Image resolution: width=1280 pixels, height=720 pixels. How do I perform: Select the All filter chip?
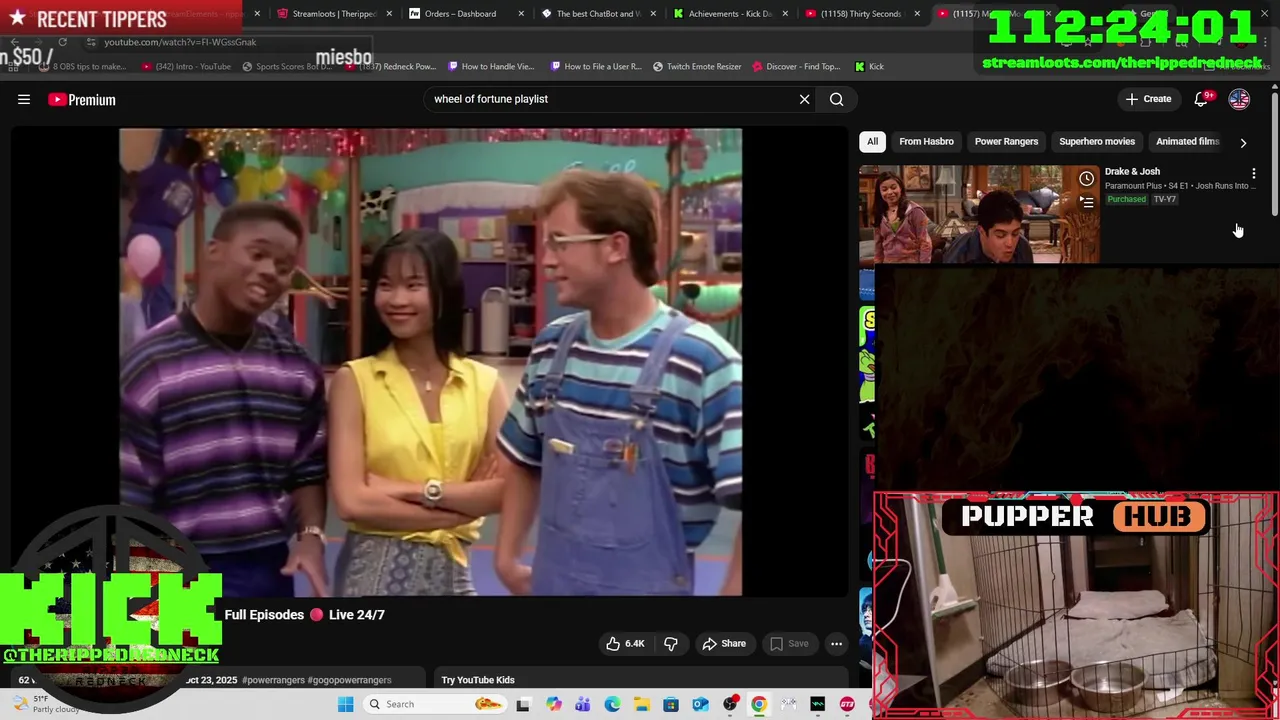pyautogui.click(x=872, y=141)
